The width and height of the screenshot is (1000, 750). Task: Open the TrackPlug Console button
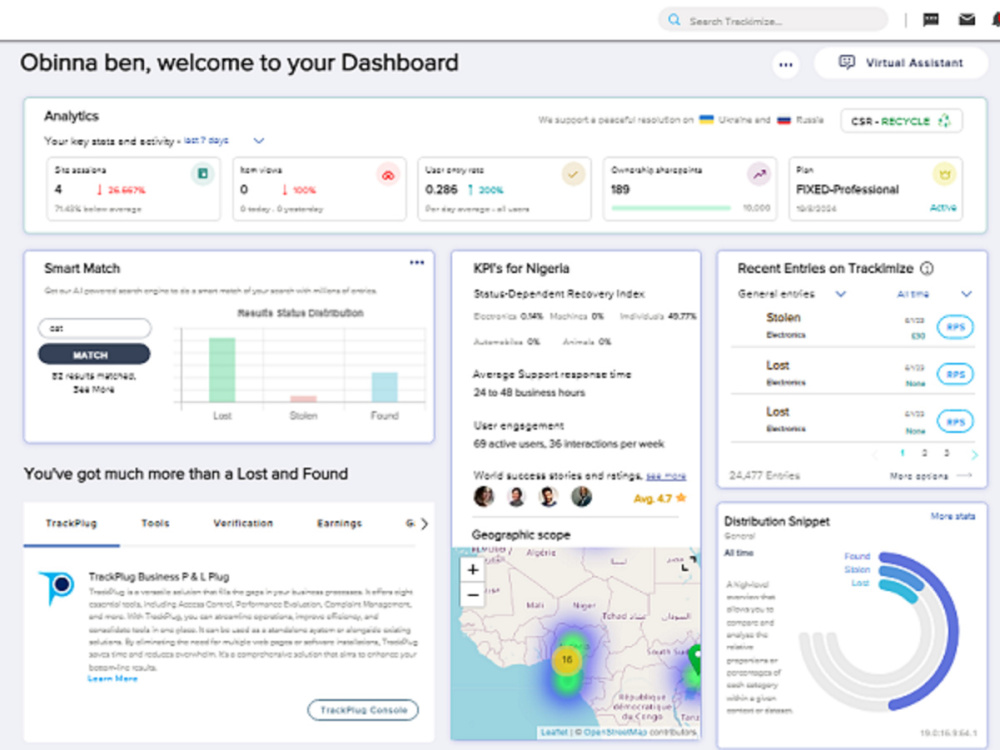click(x=363, y=710)
